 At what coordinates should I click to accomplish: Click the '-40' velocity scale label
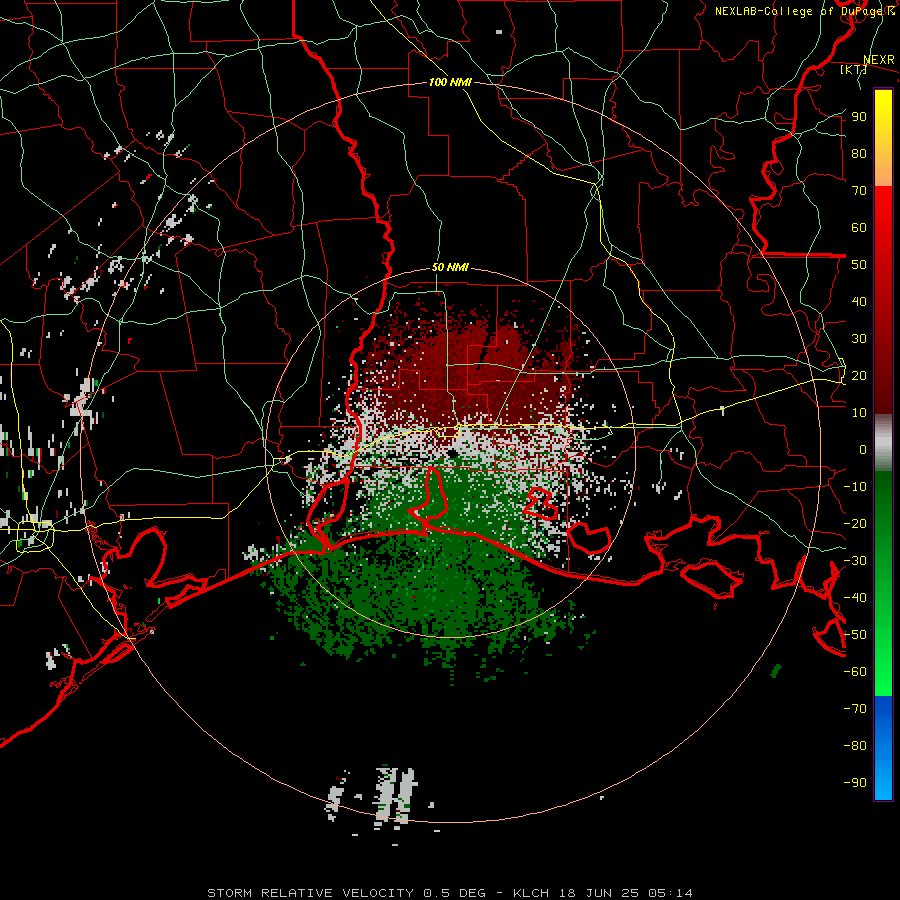[x=855, y=598]
